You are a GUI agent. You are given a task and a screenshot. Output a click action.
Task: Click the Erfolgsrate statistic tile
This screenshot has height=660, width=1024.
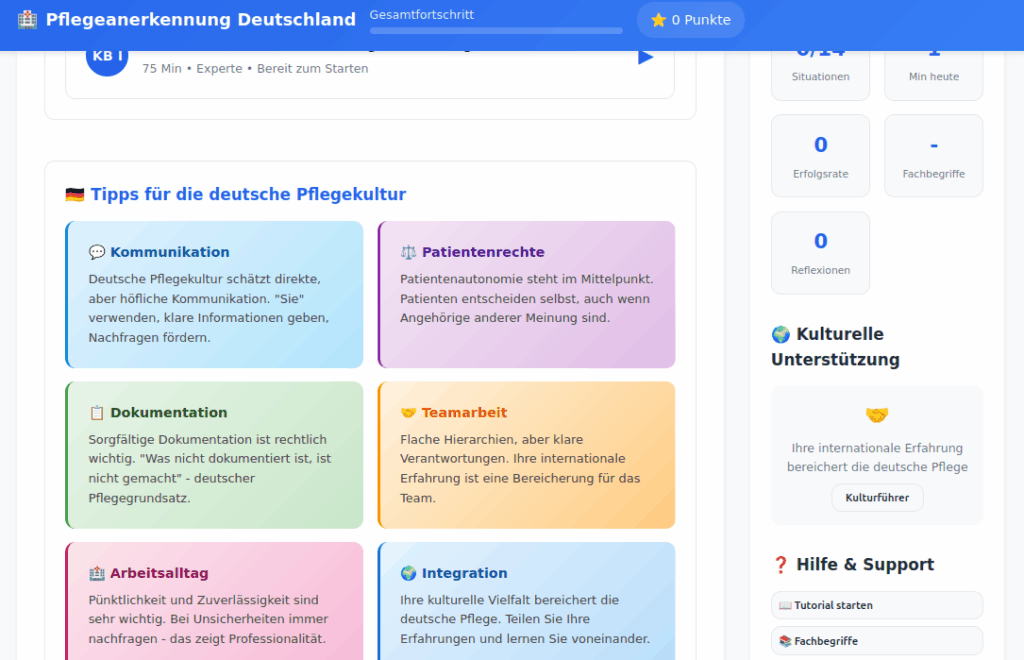click(820, 156)
